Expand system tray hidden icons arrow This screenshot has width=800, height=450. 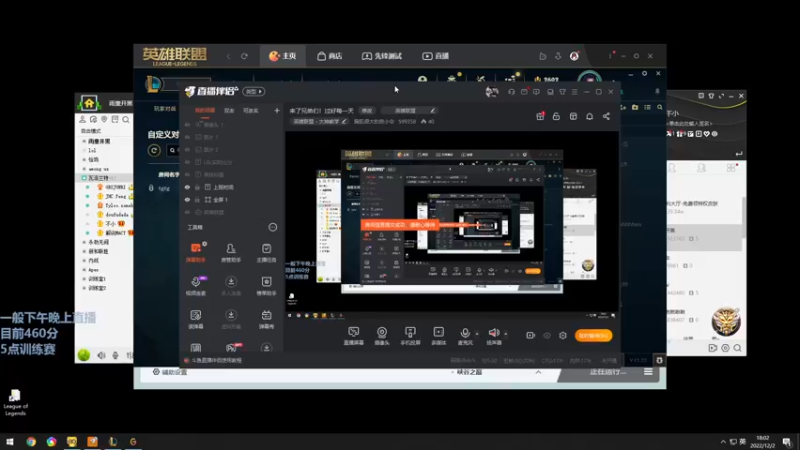coord(723,442)
